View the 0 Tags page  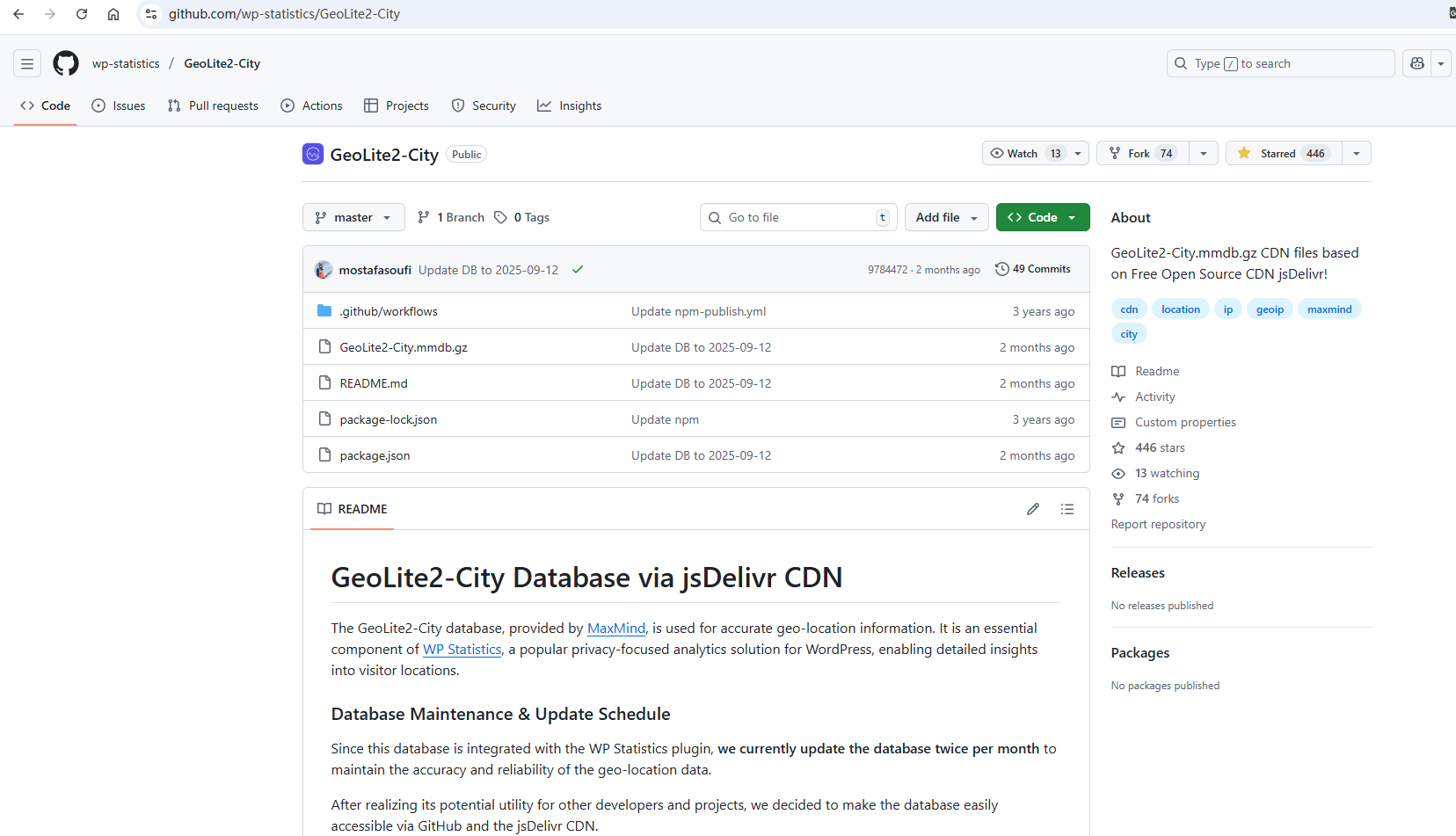pos(522,217)
